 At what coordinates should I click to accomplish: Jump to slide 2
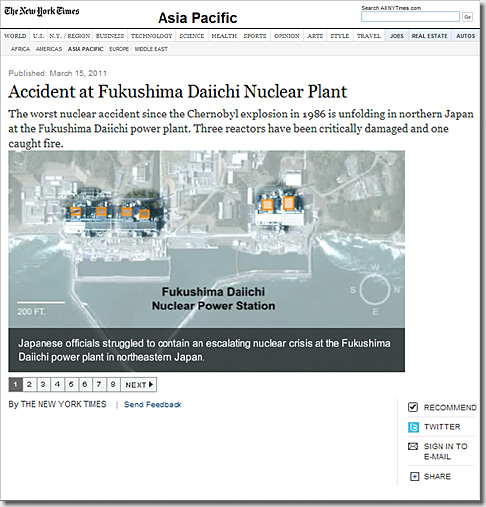point(29,385)
